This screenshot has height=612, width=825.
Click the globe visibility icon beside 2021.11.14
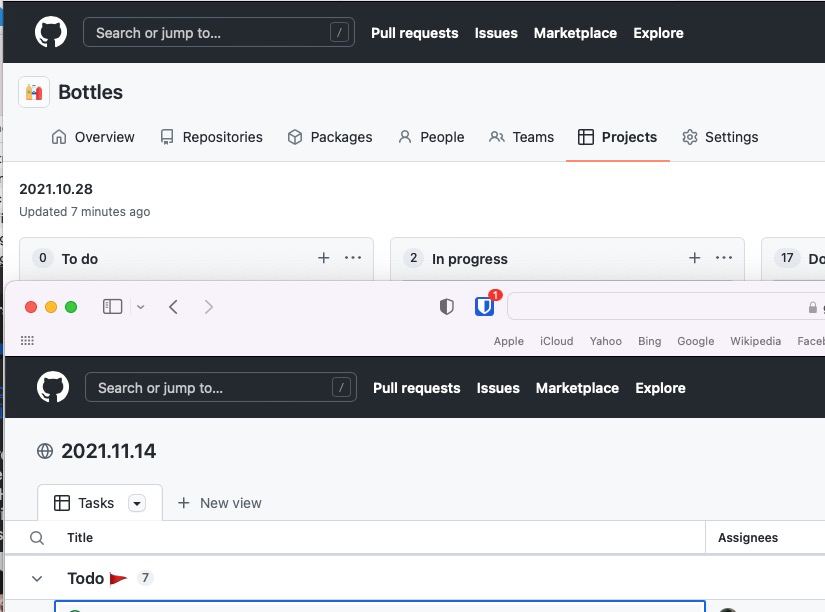(x=45, y=451)
